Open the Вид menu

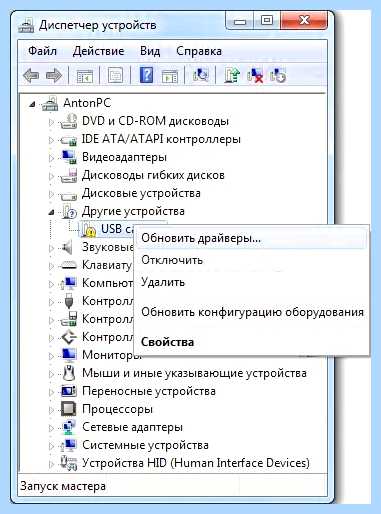coord(150,51)
